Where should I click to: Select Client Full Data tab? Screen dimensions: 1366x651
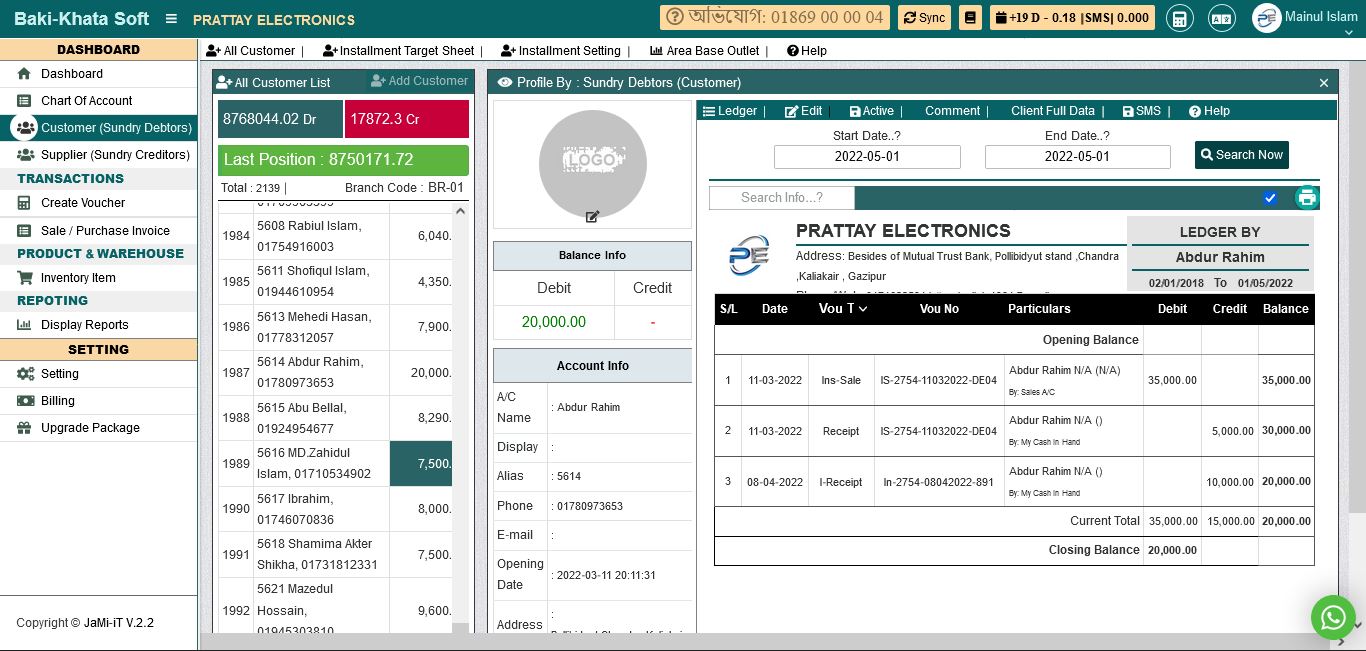[x=1052, y=111]
